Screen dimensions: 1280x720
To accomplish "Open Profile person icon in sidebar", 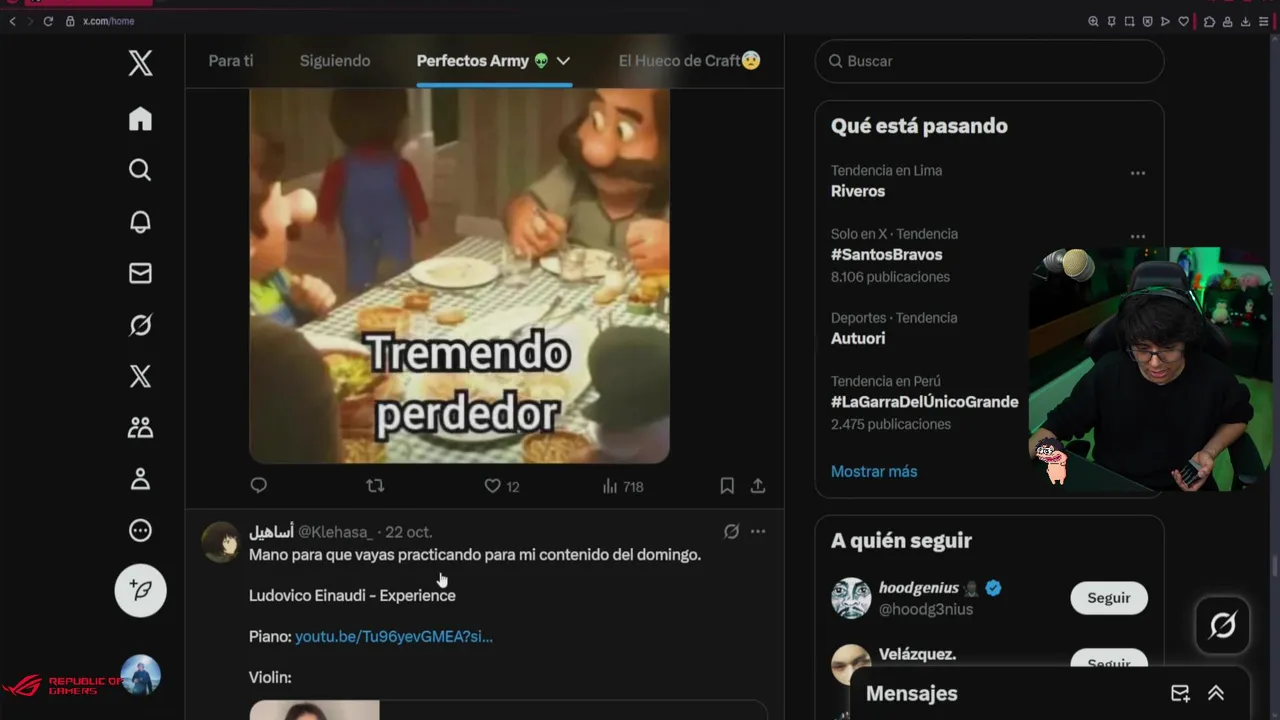I will click(x=140, y=479).
